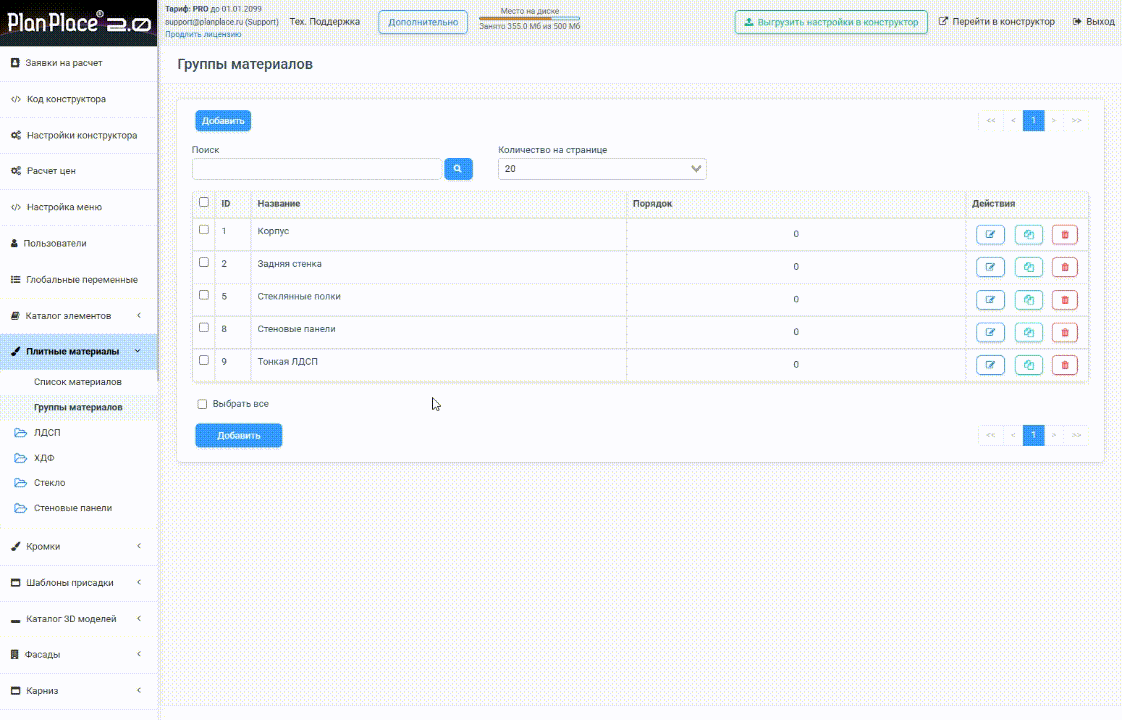Expand Каталог элементов menu
The image size is (1122, 720).
pos(78,316)
